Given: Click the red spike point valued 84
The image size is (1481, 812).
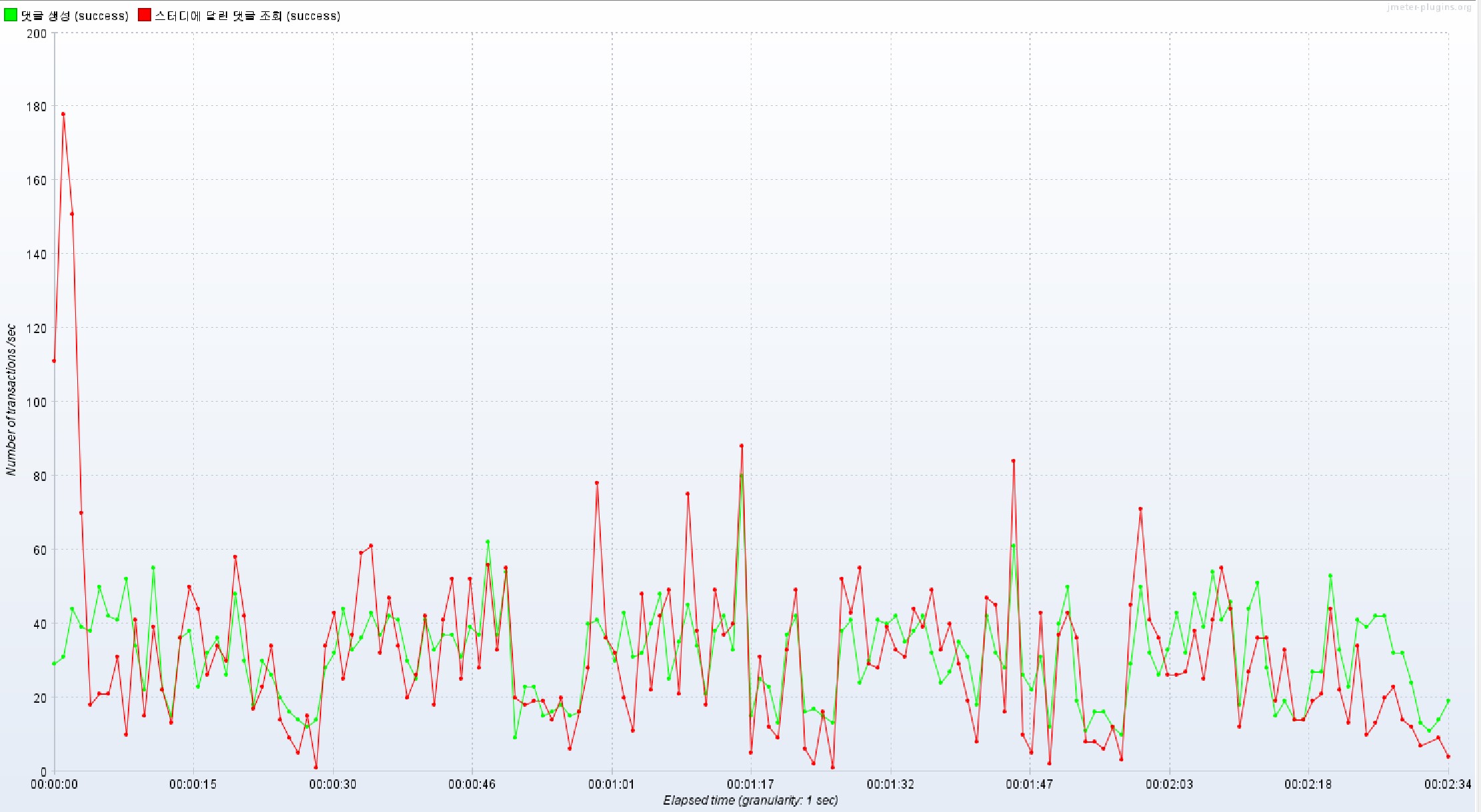Looking at the screenshot, I should [1013, 461].
